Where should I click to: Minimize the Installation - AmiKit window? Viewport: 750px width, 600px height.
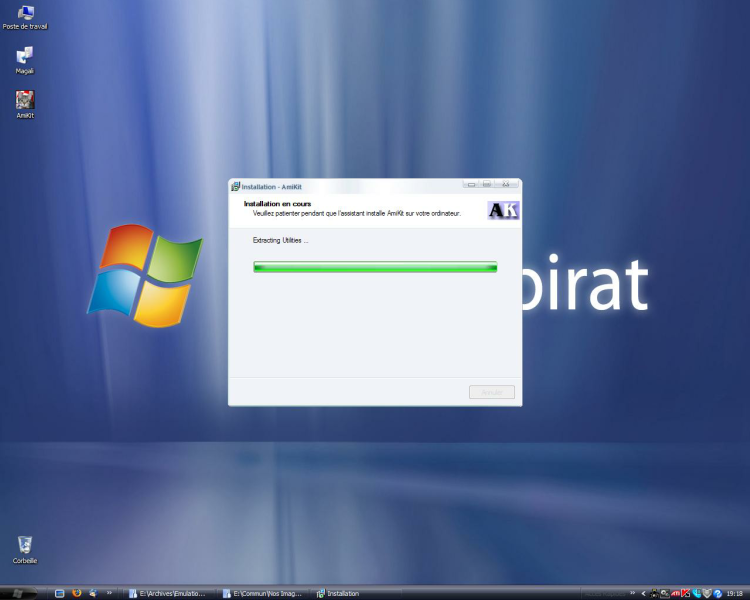click(471, 184)
